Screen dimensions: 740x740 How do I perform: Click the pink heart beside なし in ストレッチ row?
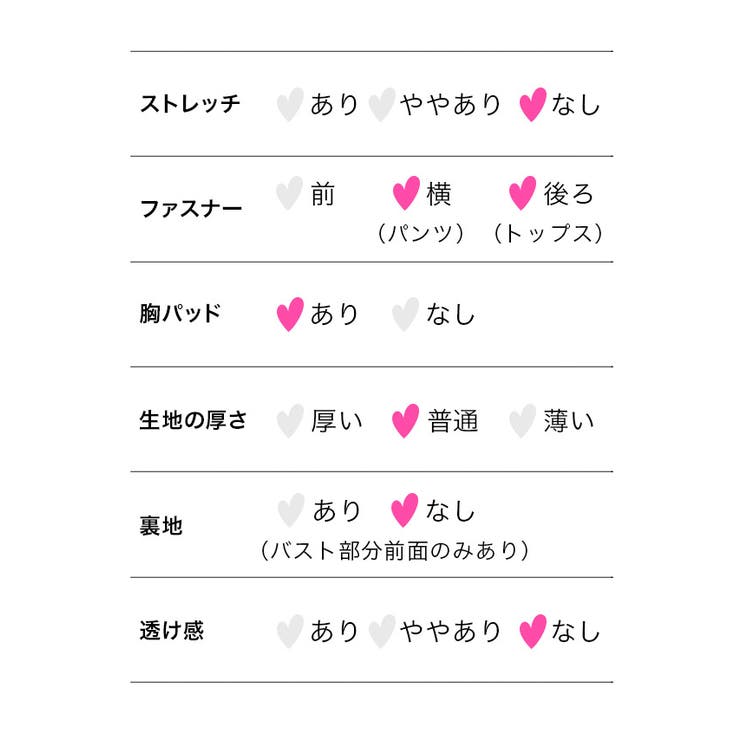click(x=533, y=104)
